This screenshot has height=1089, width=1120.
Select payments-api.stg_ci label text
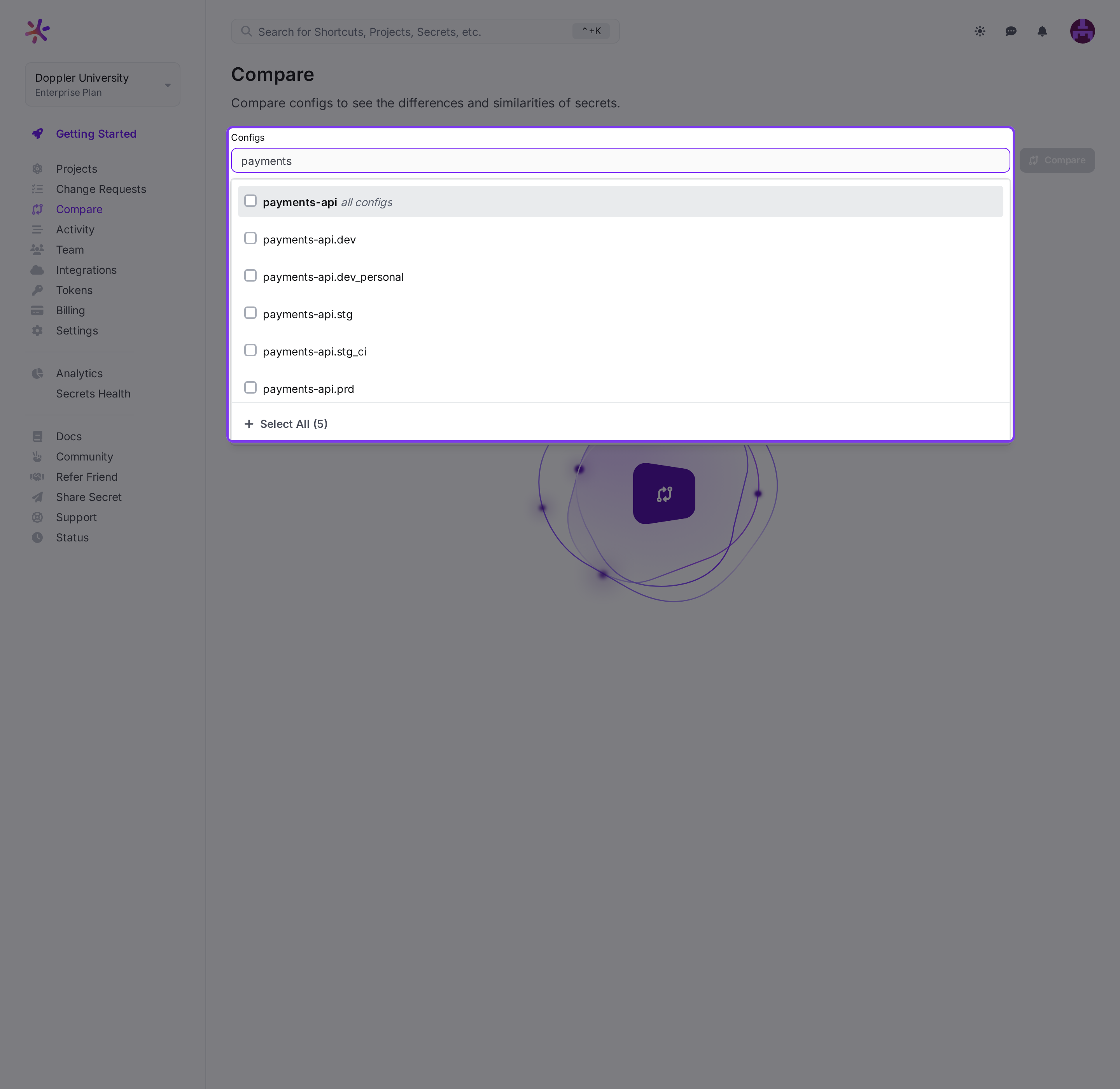point(315,352)
